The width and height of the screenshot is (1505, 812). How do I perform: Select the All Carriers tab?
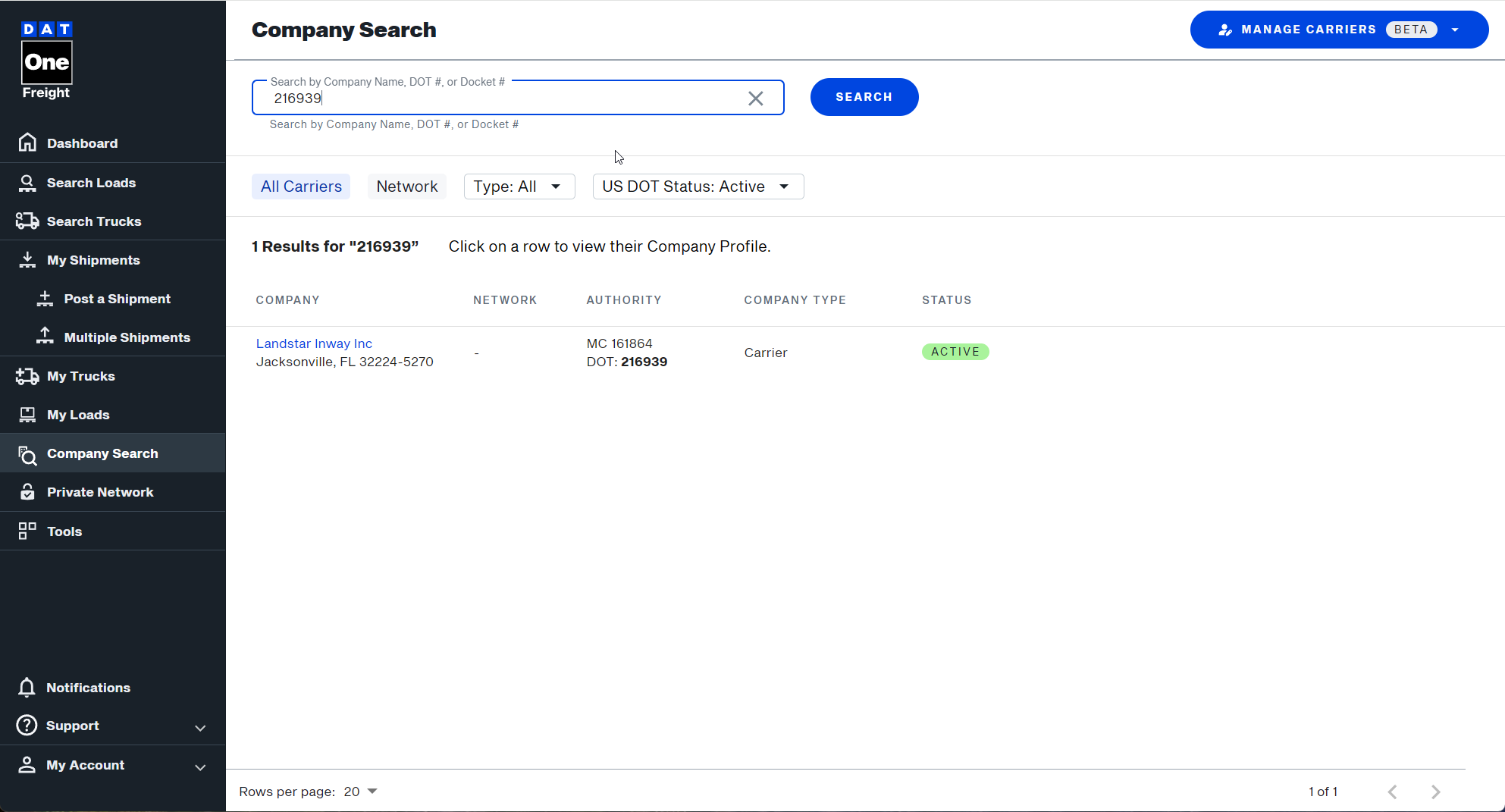click(301, 187)
